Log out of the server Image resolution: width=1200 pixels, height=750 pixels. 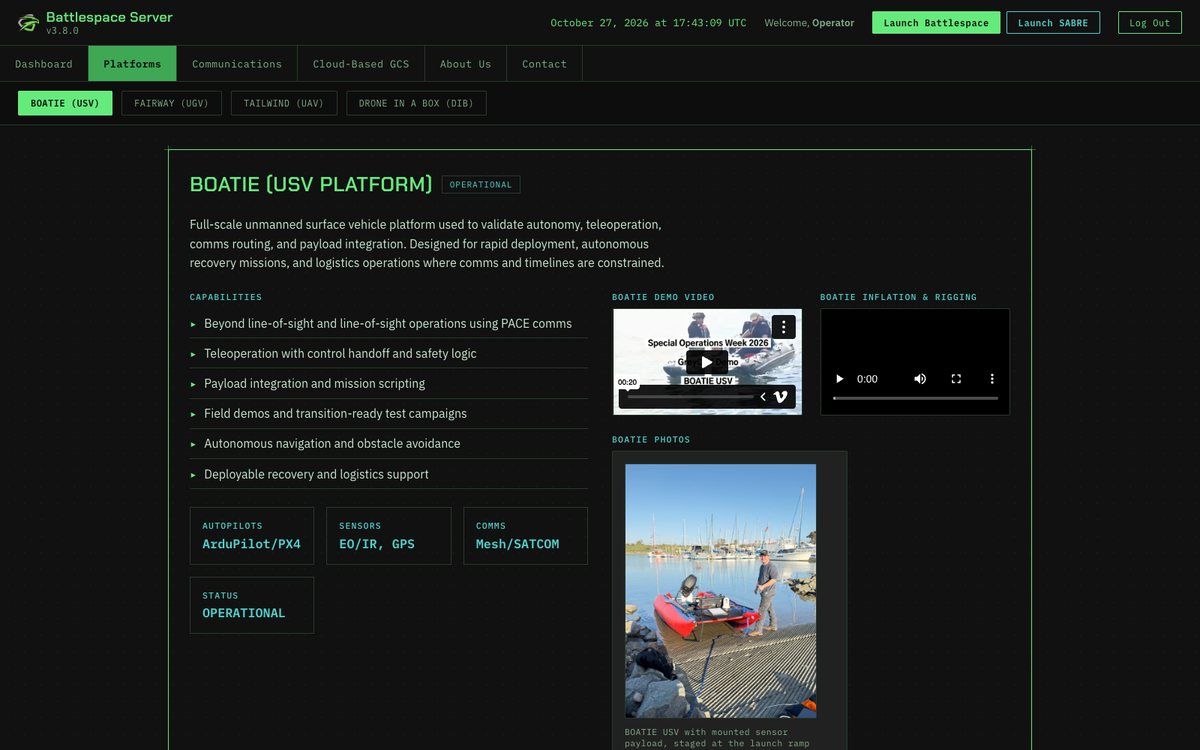coord(1149,23)
